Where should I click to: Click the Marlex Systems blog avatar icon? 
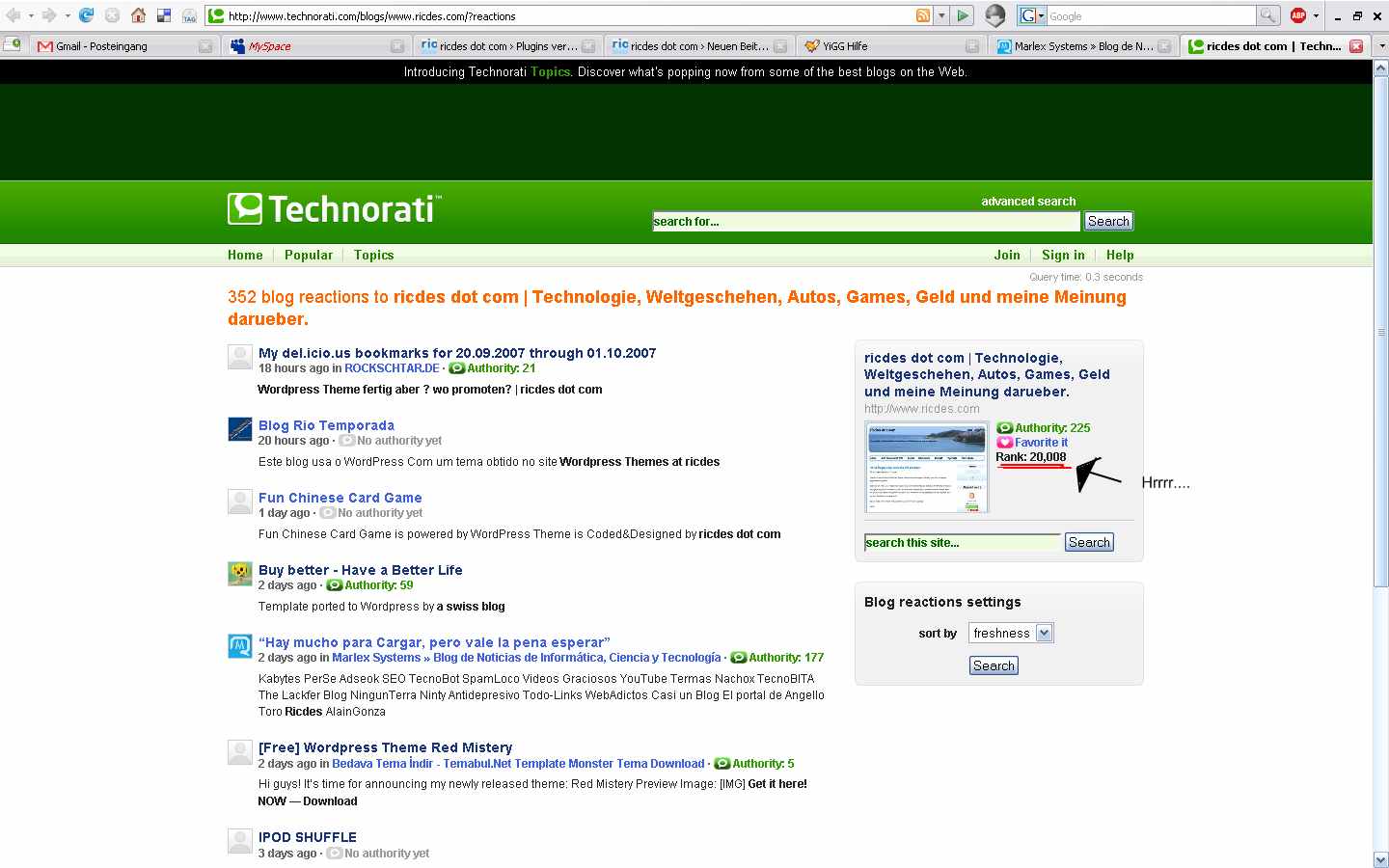[x=239, y=645]
